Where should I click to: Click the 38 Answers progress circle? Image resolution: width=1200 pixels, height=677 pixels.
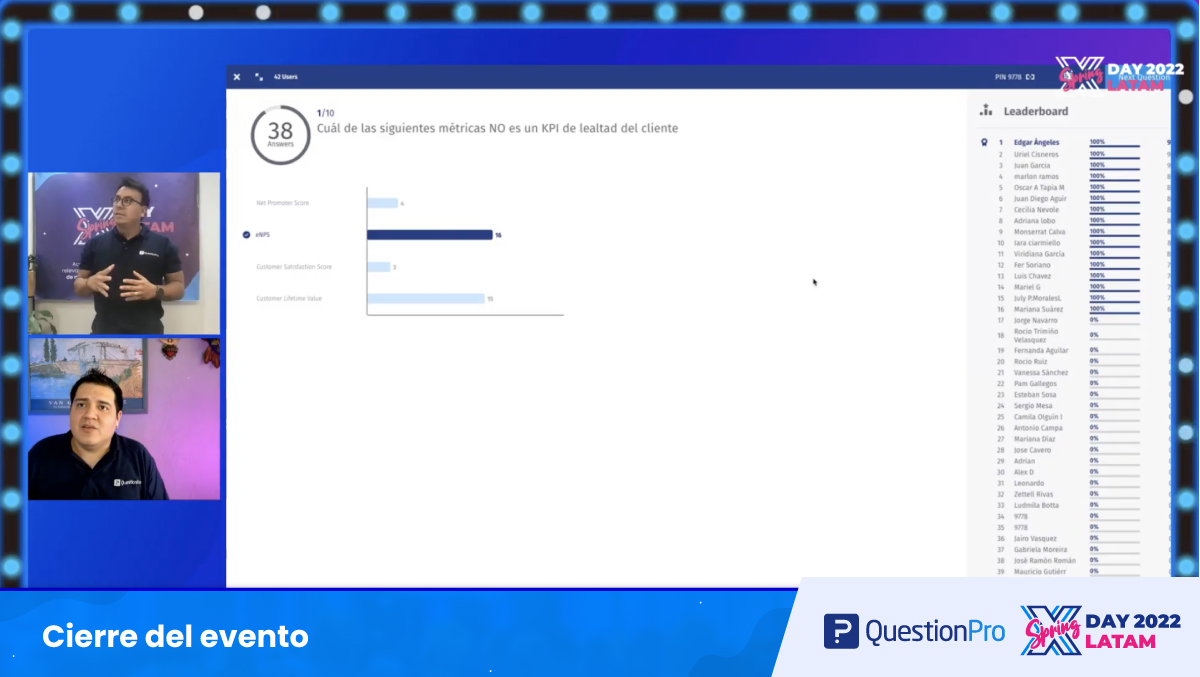pyautogui.click(x=280, y=135)
